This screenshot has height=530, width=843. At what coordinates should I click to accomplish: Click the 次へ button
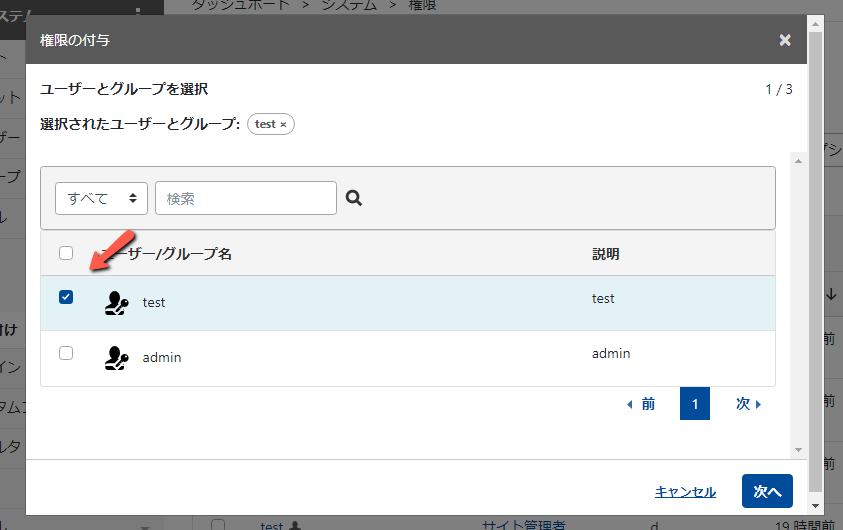tap(767, 491)
